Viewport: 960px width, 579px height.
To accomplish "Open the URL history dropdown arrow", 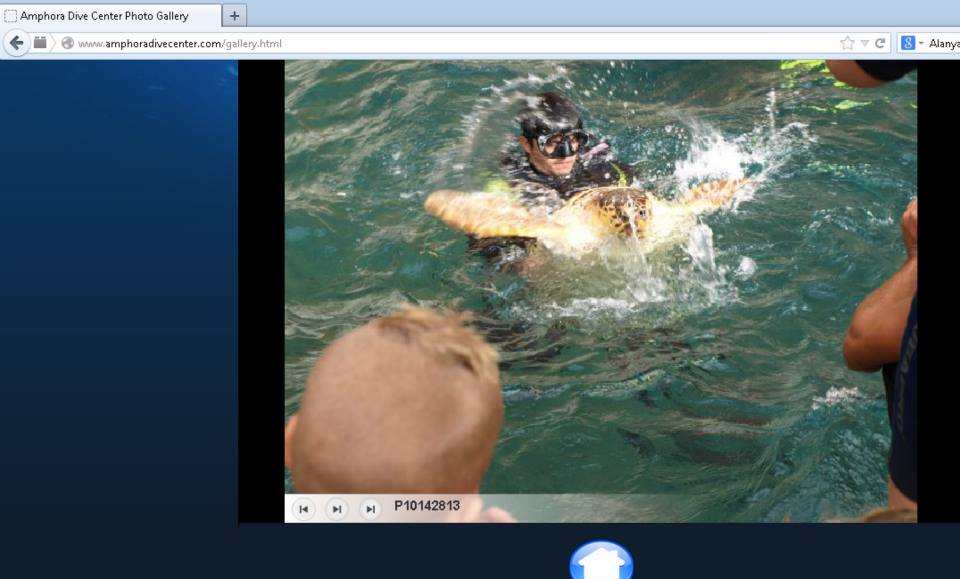I will 865,43.
